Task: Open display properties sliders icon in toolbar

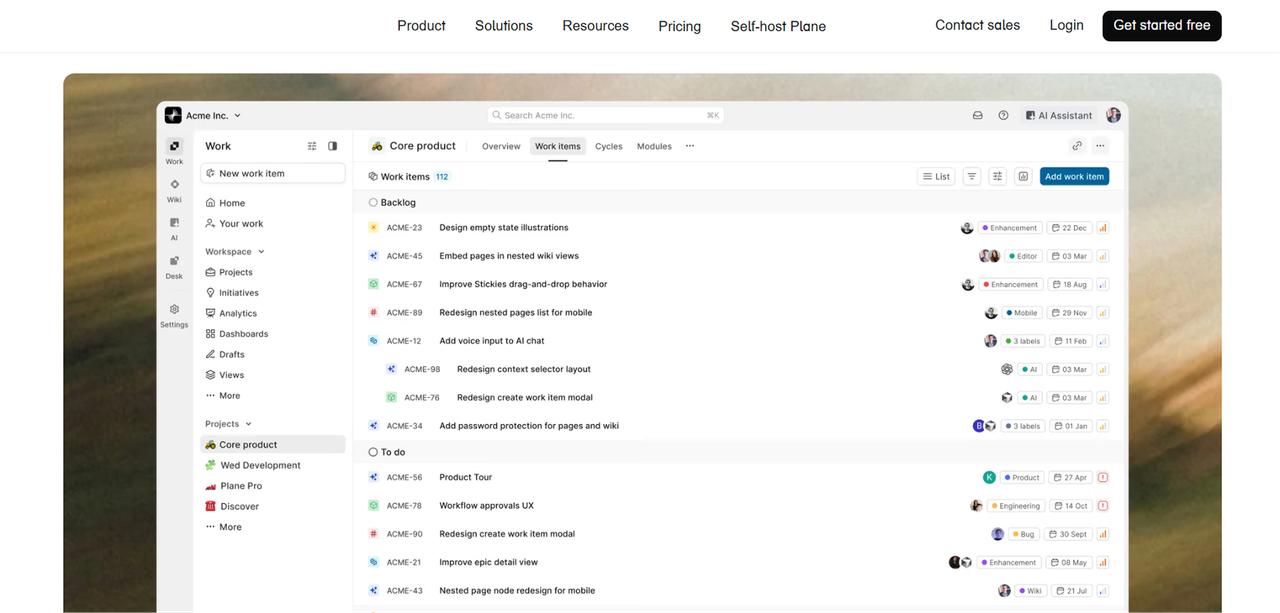Action: (997, 176)
